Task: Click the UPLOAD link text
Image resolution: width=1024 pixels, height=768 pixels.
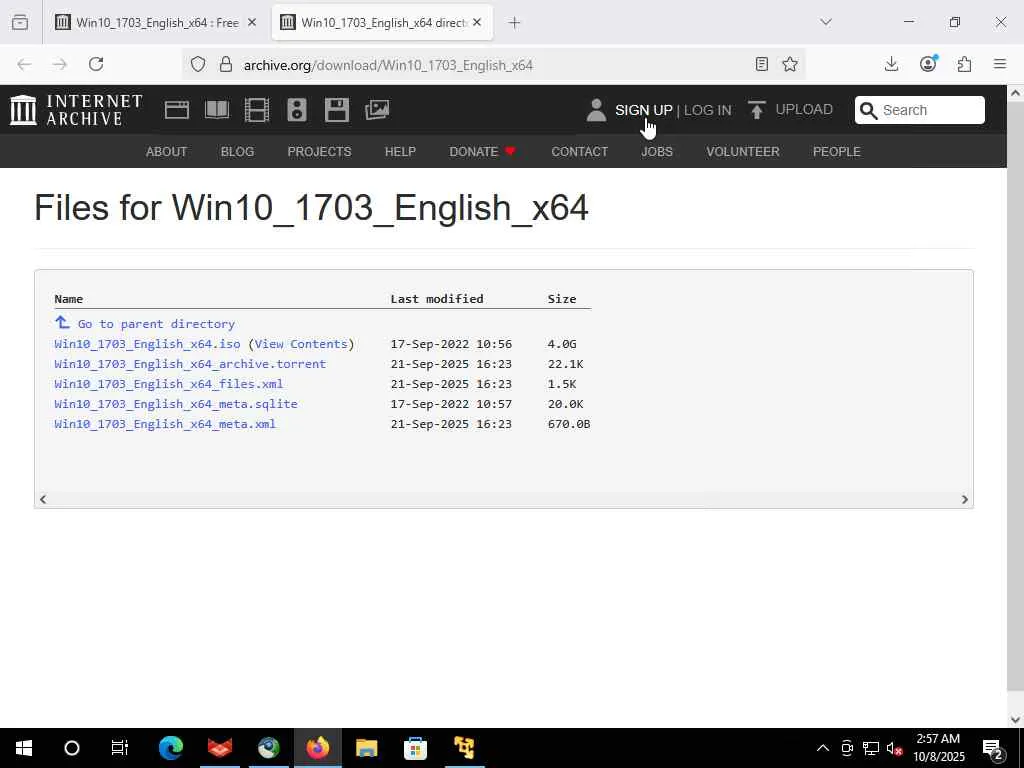Action: [804, 110]
